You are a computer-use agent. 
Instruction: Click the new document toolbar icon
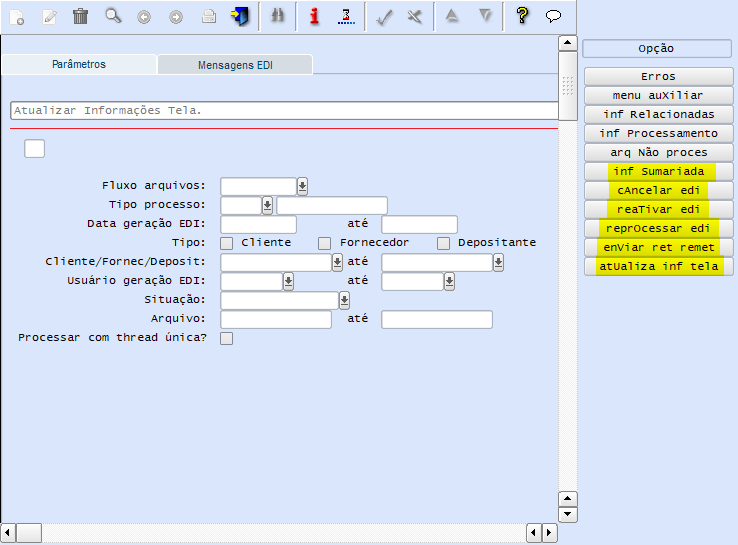tap(17, 17)
